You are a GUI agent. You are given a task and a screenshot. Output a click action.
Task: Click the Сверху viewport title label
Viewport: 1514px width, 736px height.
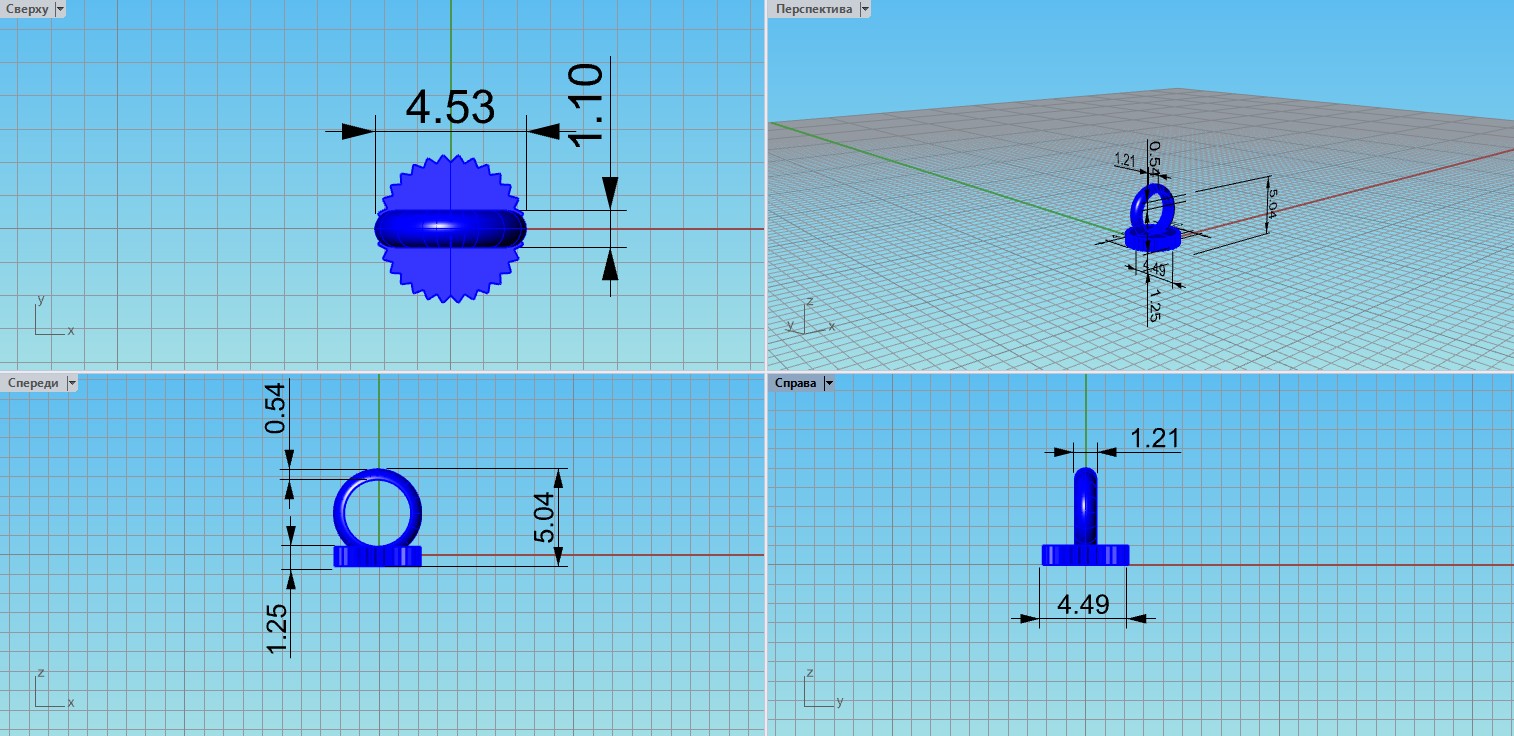tap(27, 9)
